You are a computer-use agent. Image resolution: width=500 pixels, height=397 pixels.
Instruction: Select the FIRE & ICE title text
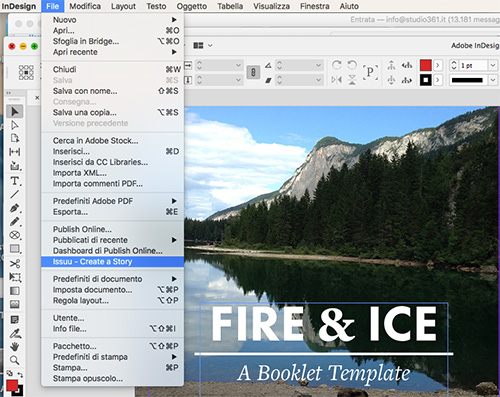(324, 324)
